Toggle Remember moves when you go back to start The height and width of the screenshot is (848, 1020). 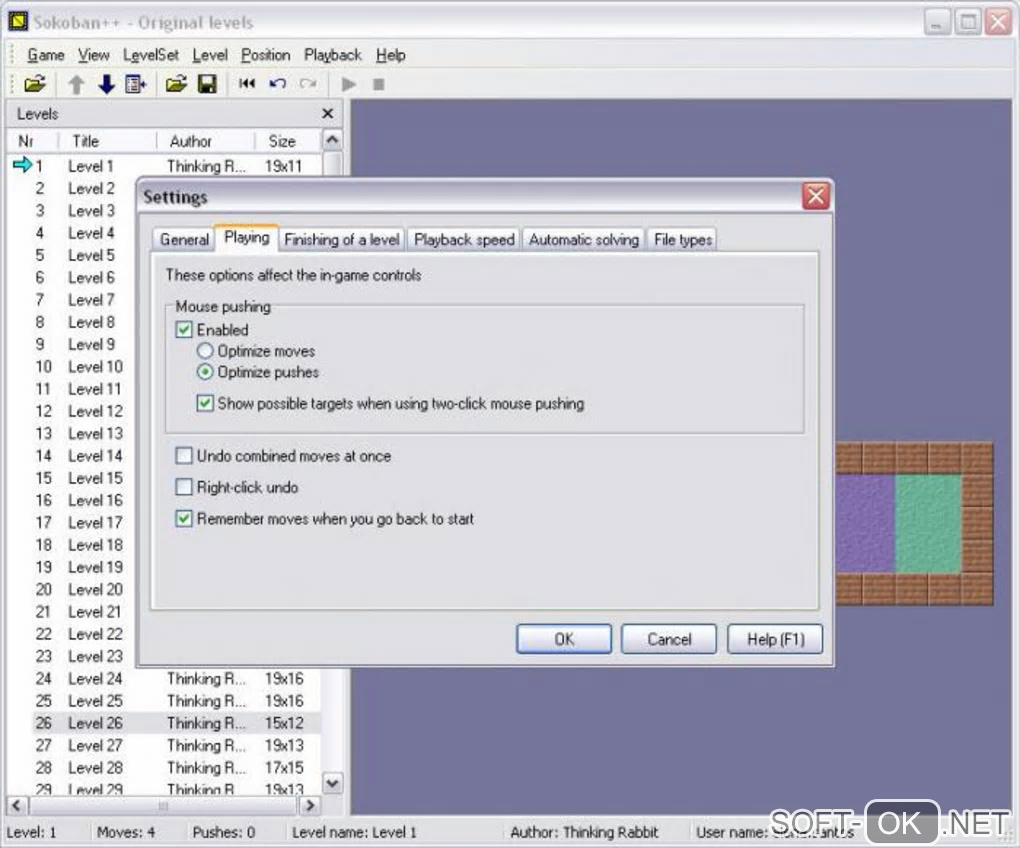(184, 518)
